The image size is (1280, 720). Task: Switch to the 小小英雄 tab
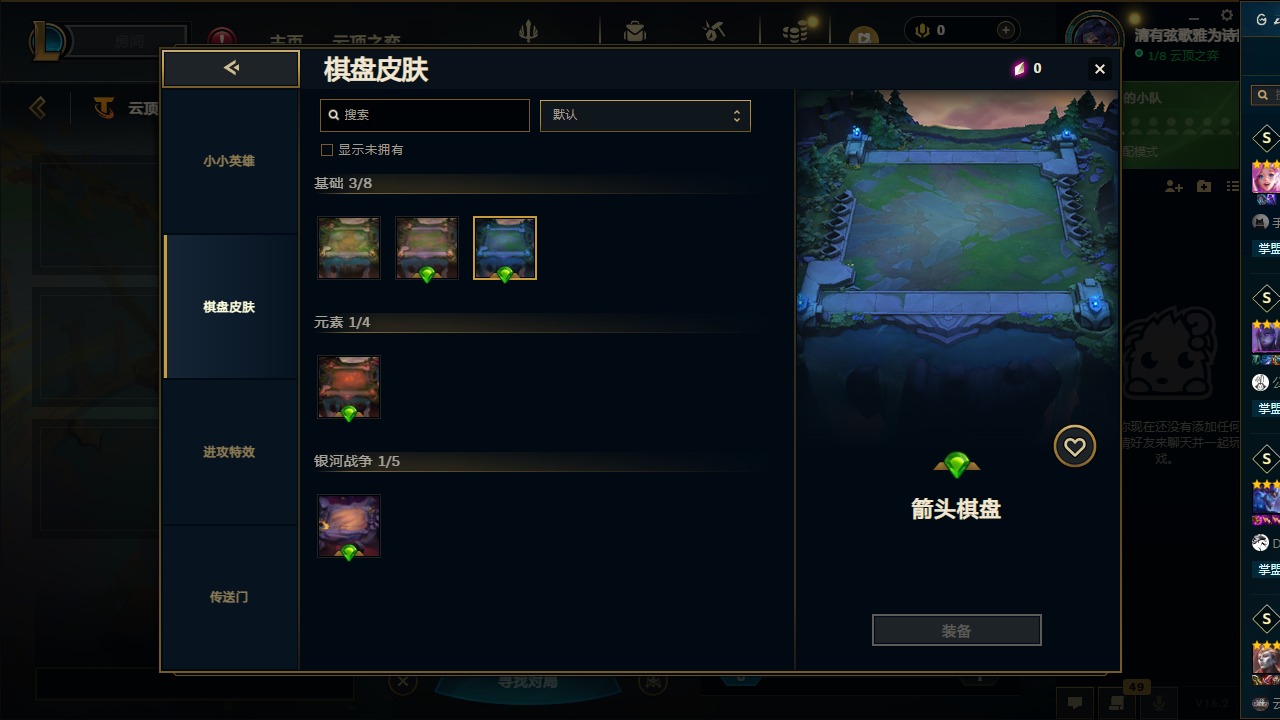230,161
